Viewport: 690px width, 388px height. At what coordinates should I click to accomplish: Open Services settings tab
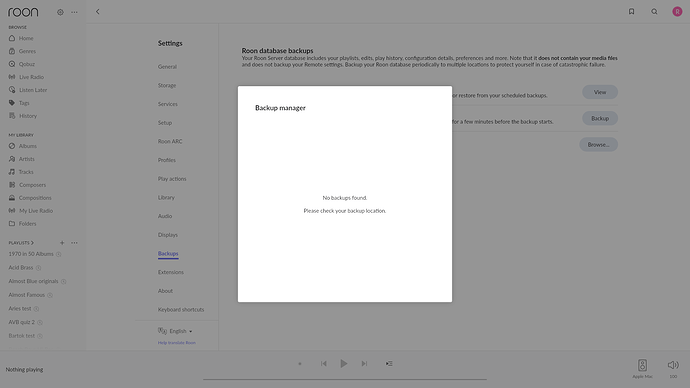click(x=168, y=104)
